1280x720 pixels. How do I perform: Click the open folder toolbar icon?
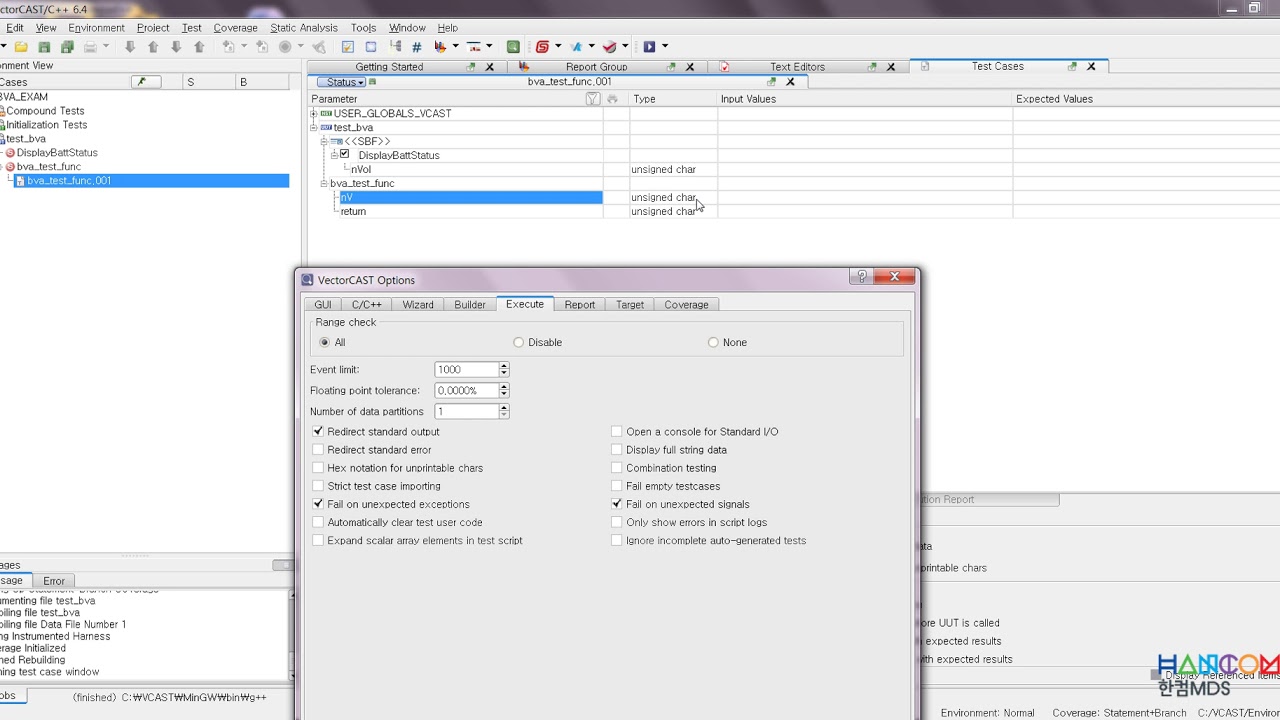point(21,47)
